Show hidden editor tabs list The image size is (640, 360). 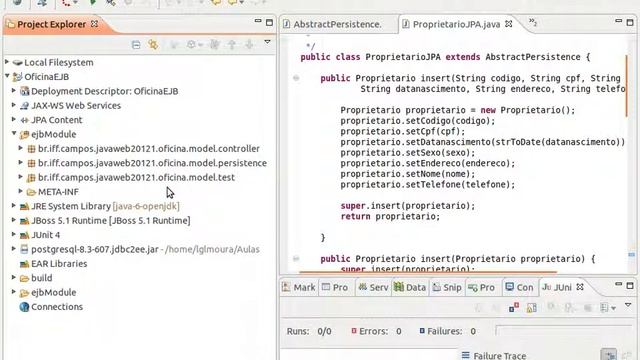[533, 22]
